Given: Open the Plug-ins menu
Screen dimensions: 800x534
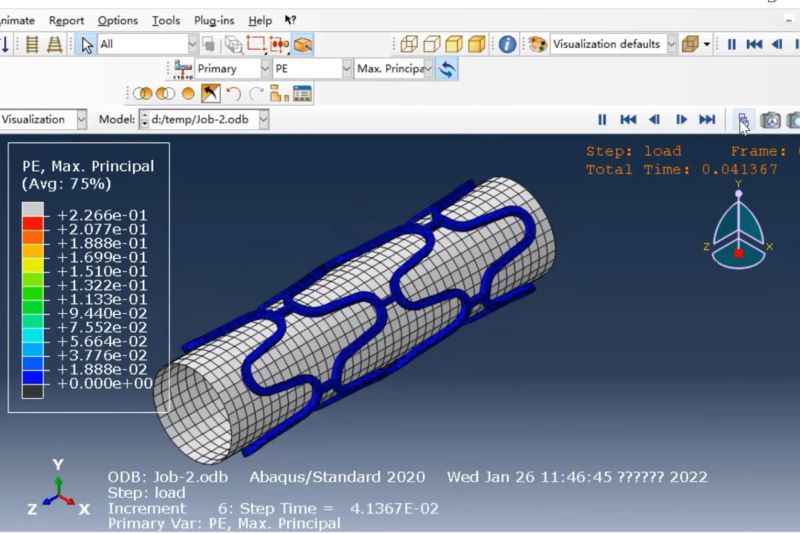Looking at the screenshot, I should pos(214,20).
